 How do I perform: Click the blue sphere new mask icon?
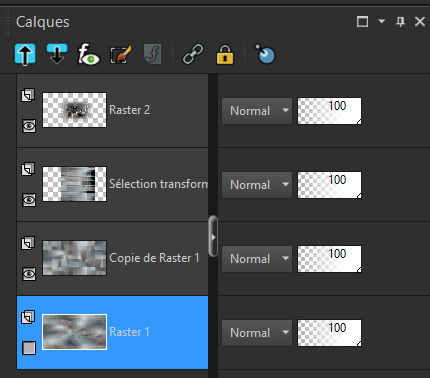point(265,54)
